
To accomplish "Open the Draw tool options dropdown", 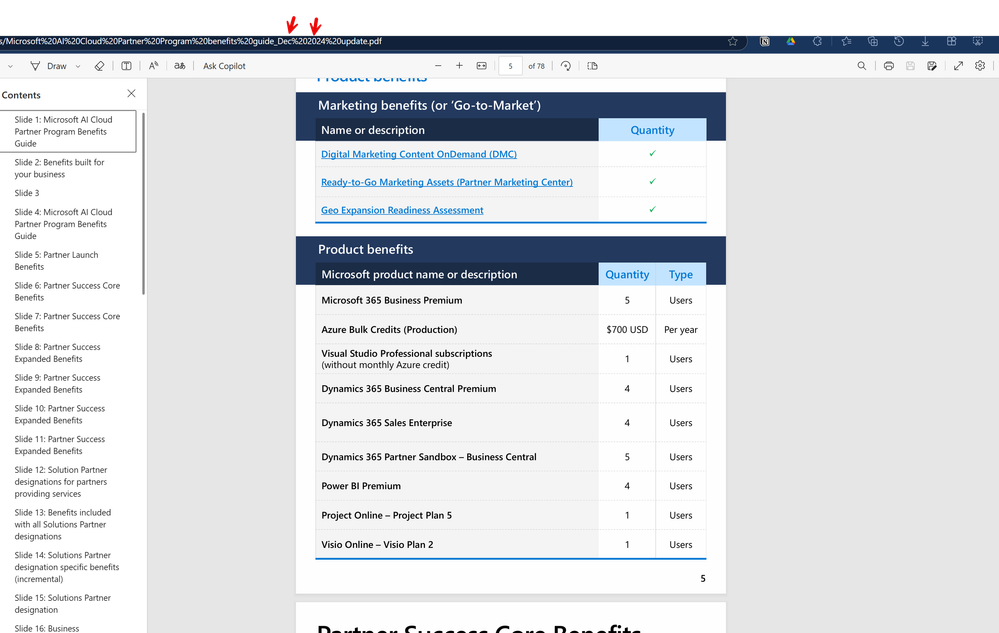I will pyautogui.click(x=78, y=66).
